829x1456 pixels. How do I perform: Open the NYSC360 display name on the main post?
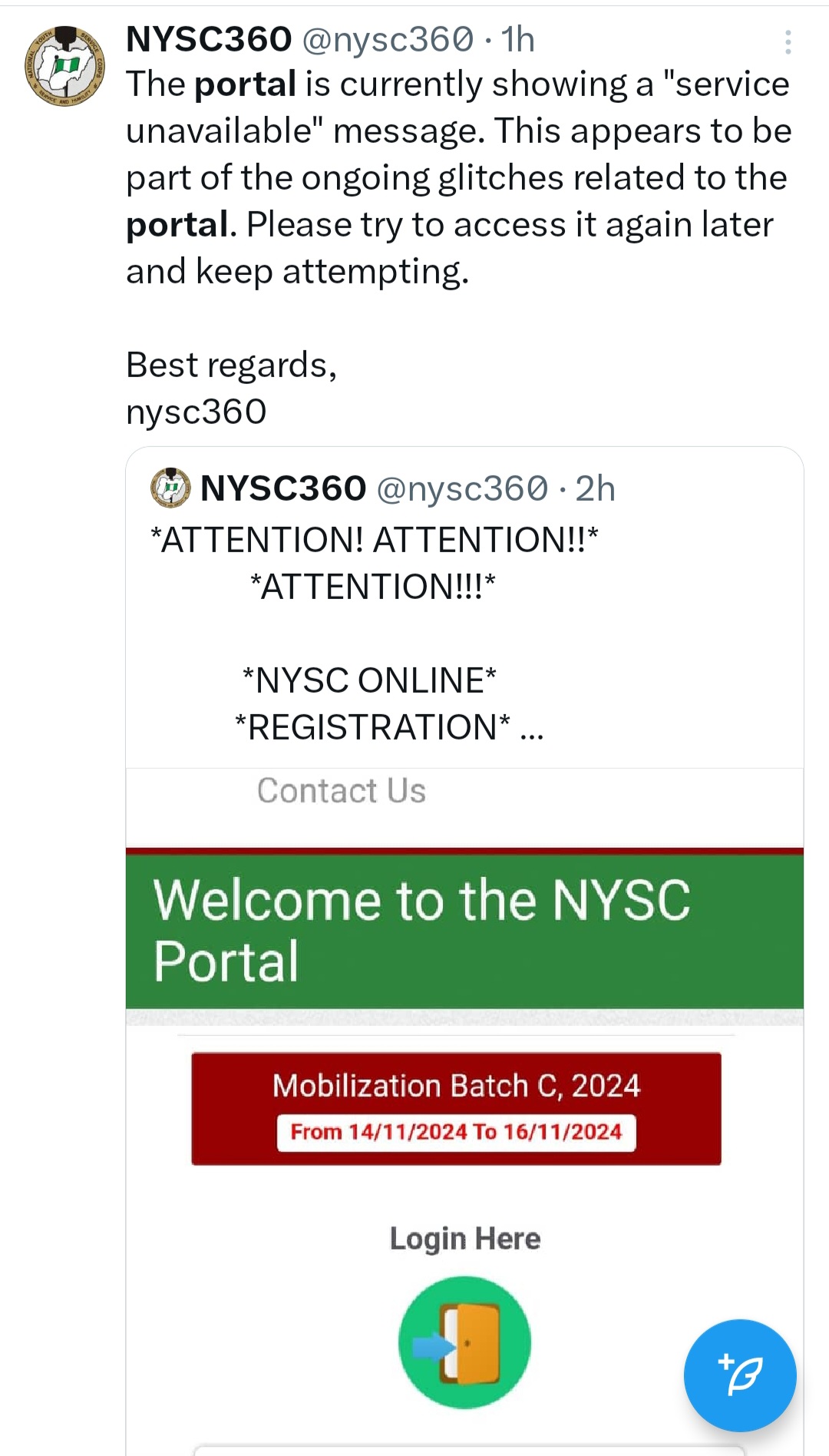pyautogui.click(x=209, y=39)
